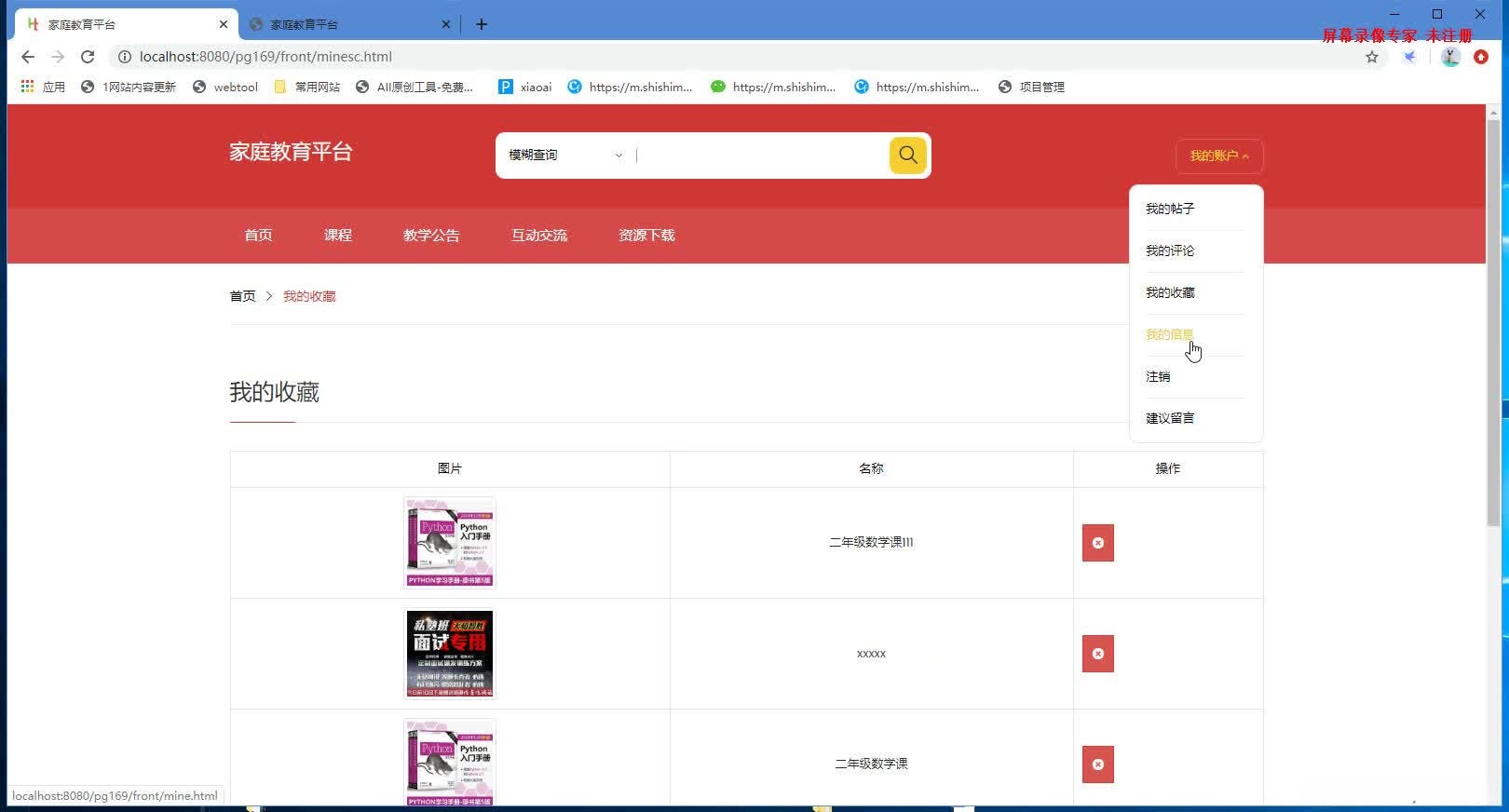Open the 模糊查询 search type dropdown

coord(565,156)
